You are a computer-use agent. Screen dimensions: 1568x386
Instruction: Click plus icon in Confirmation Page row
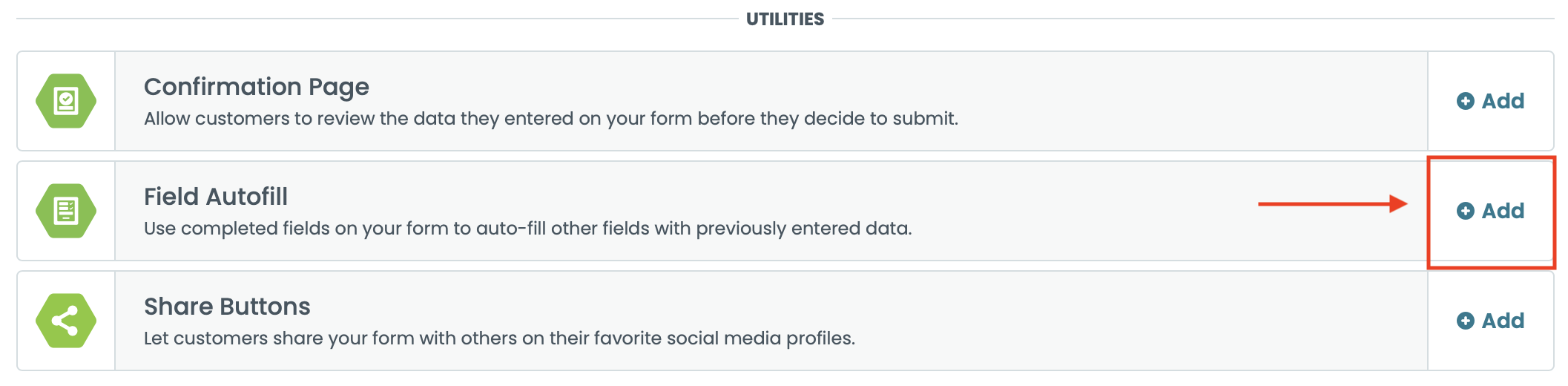1465,101
